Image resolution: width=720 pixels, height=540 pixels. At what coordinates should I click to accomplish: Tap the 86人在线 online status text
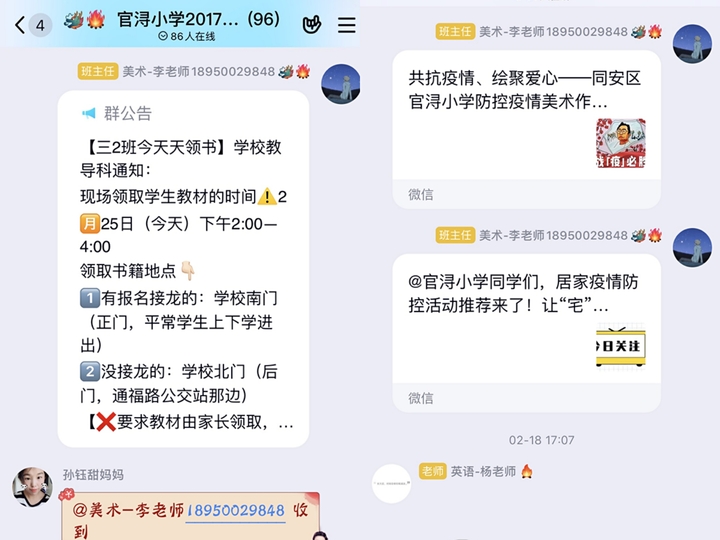(187, 36)
